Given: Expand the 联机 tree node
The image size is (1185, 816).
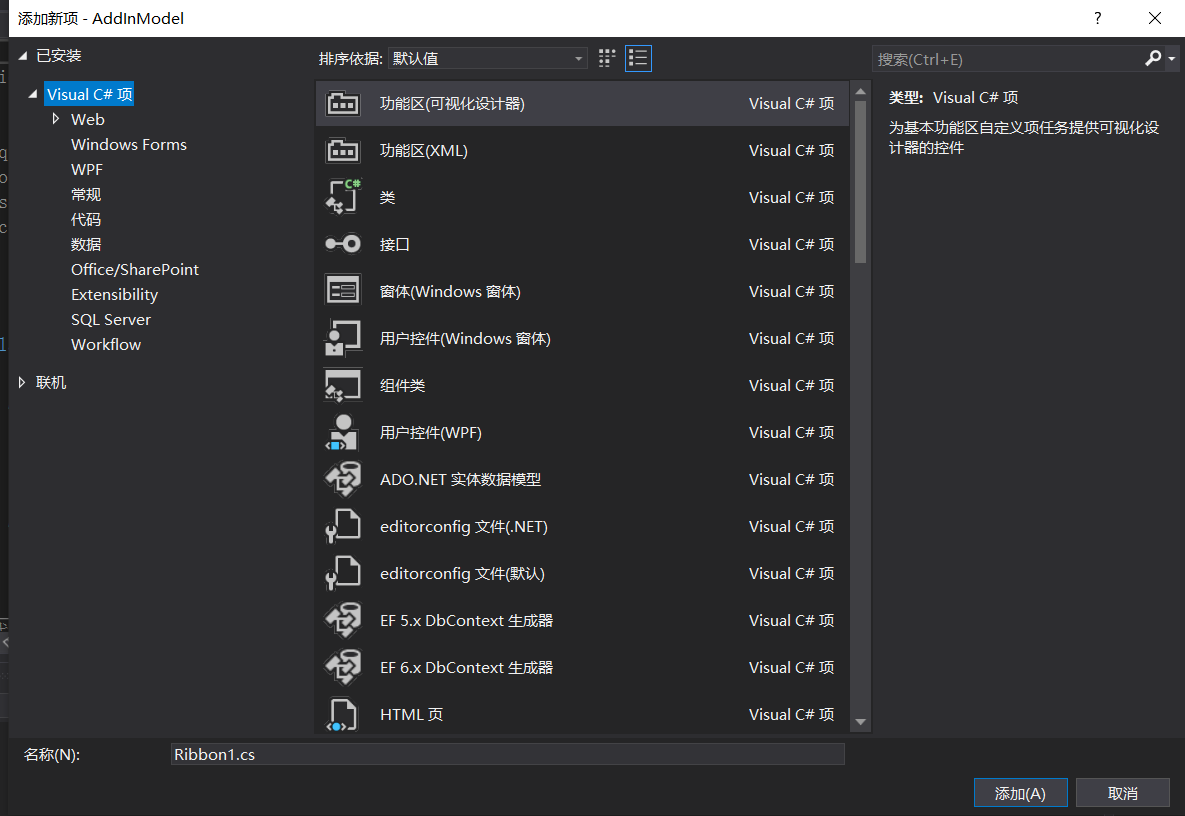Looking at the screenshot, I should (22, 381).
